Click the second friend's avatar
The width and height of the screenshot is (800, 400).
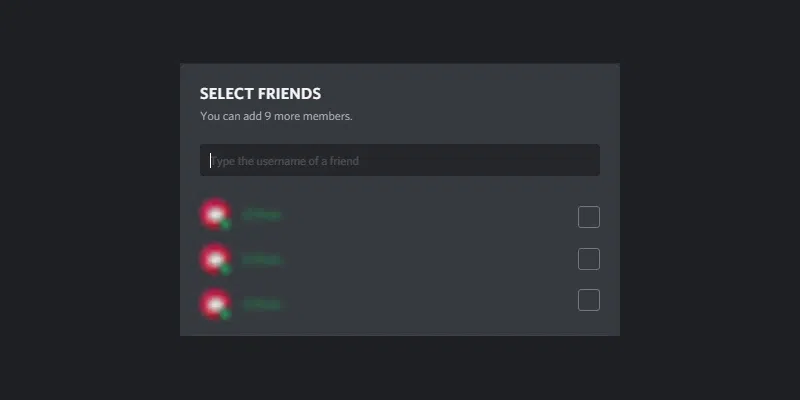[213, 259]
